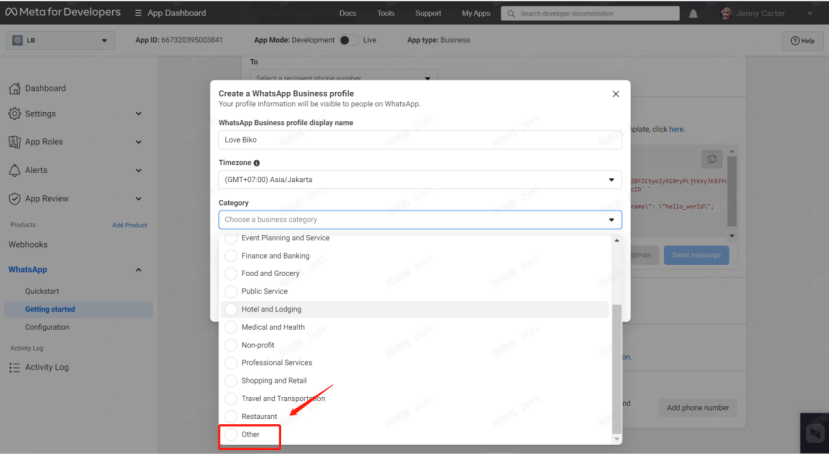Viewport: 830px width, 455px height.
Task: Open the My Apps menu
Action: click(x=476, y=14)
